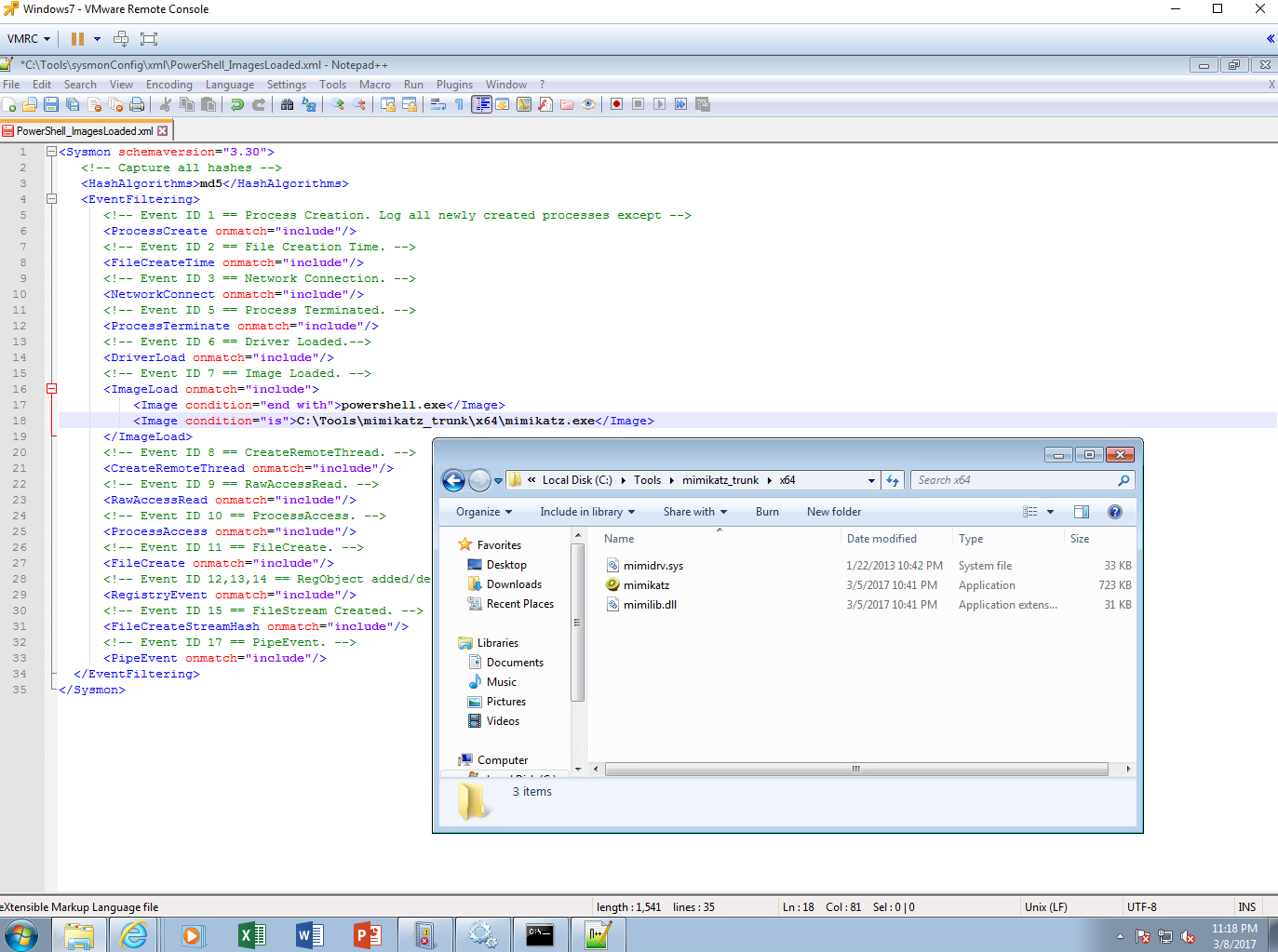Click the Cut scissors icon
Screen dimensions: 1278x952
pyautogui.click(x=166, y=104)
